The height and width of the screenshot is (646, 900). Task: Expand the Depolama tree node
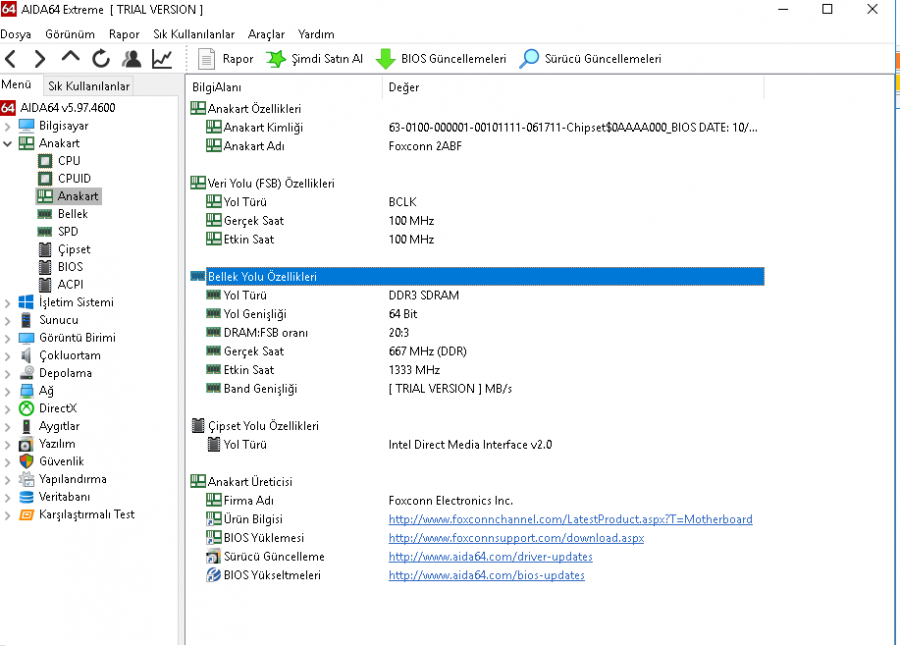7,374
